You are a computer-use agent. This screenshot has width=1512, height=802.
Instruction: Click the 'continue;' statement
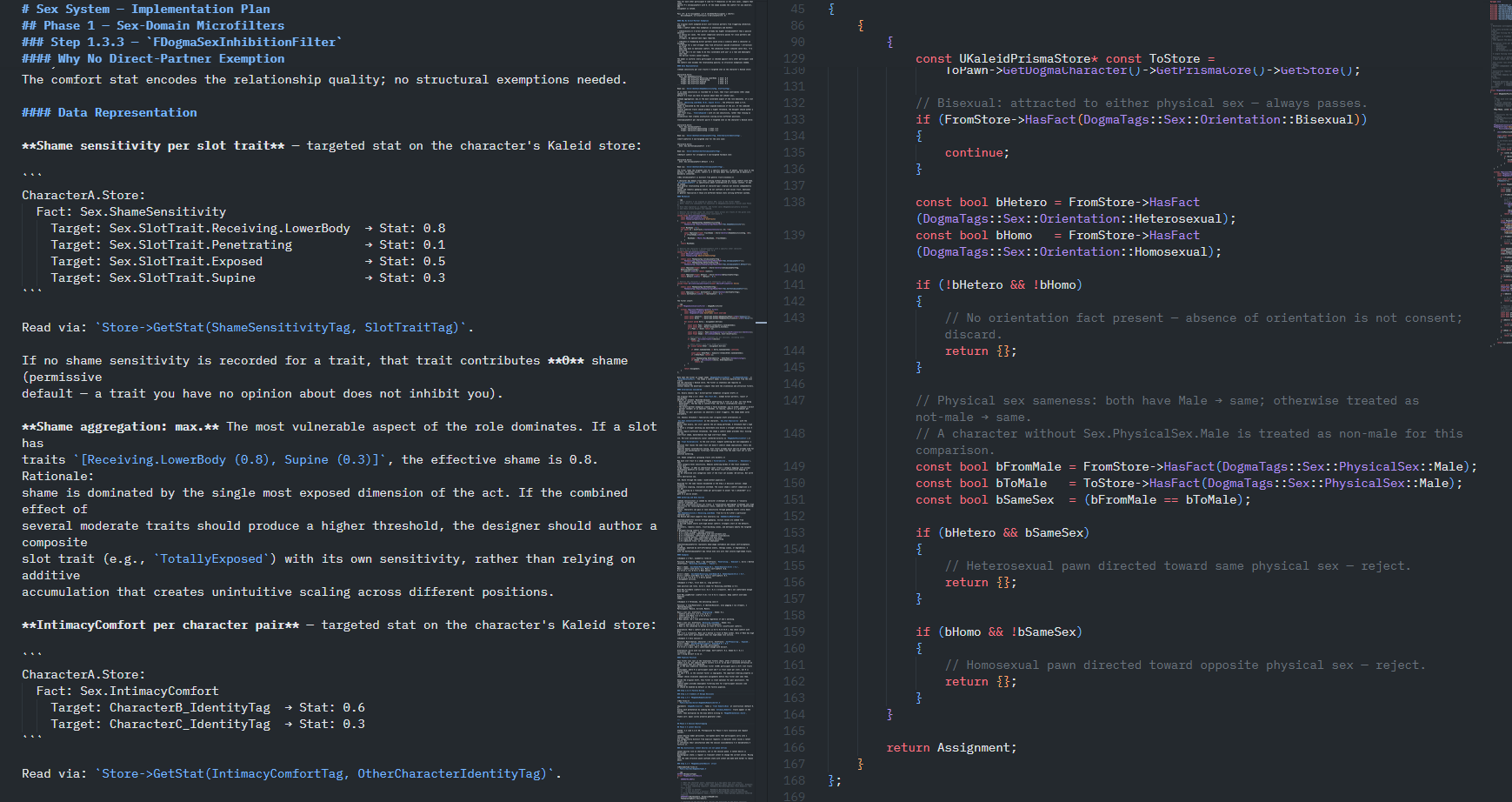(977, 153)
